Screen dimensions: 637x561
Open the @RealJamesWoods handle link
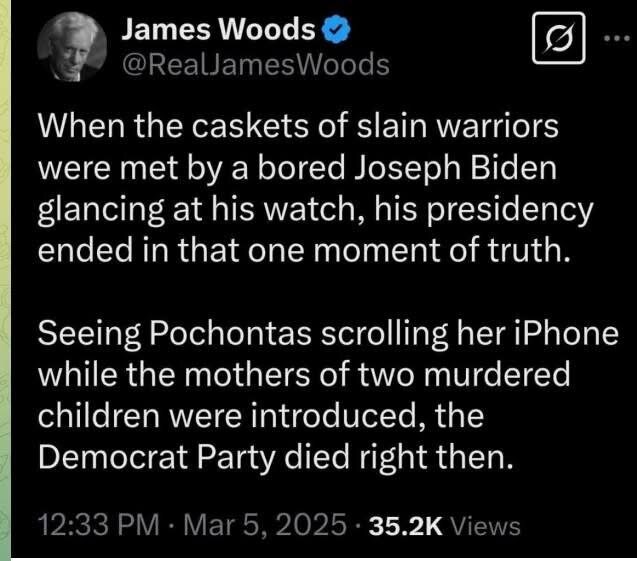point(256,65)
